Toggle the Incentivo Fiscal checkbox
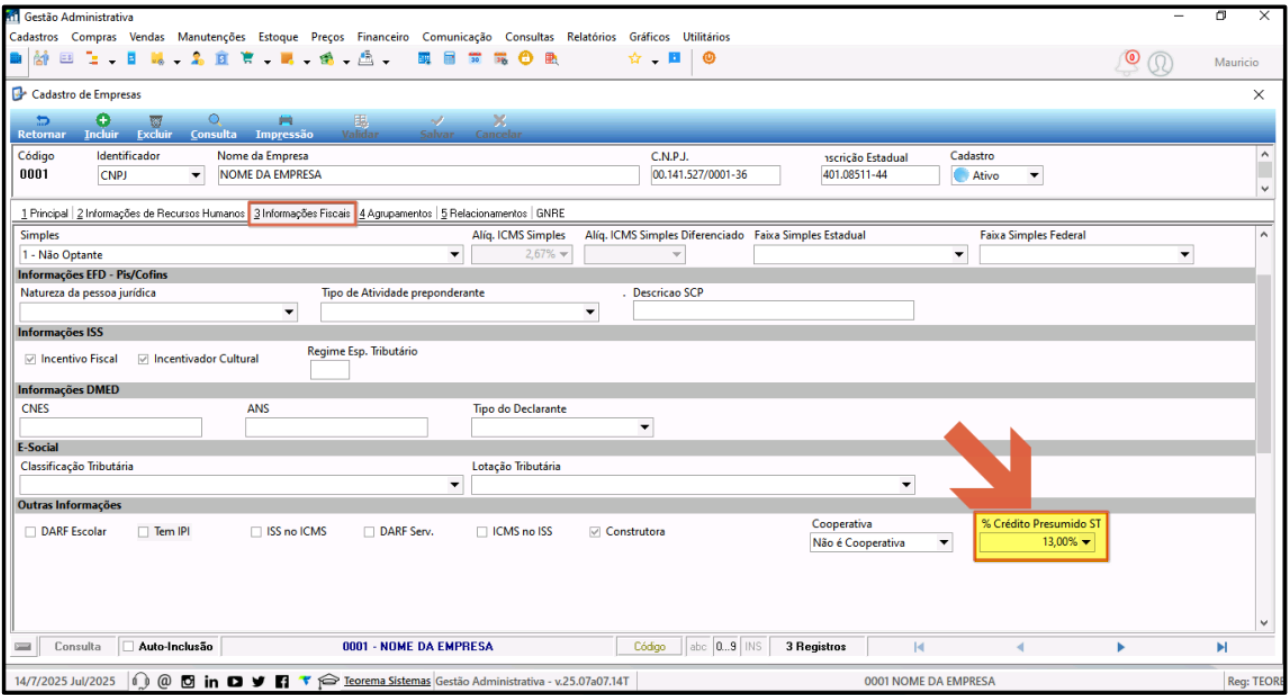 [30, 359]
